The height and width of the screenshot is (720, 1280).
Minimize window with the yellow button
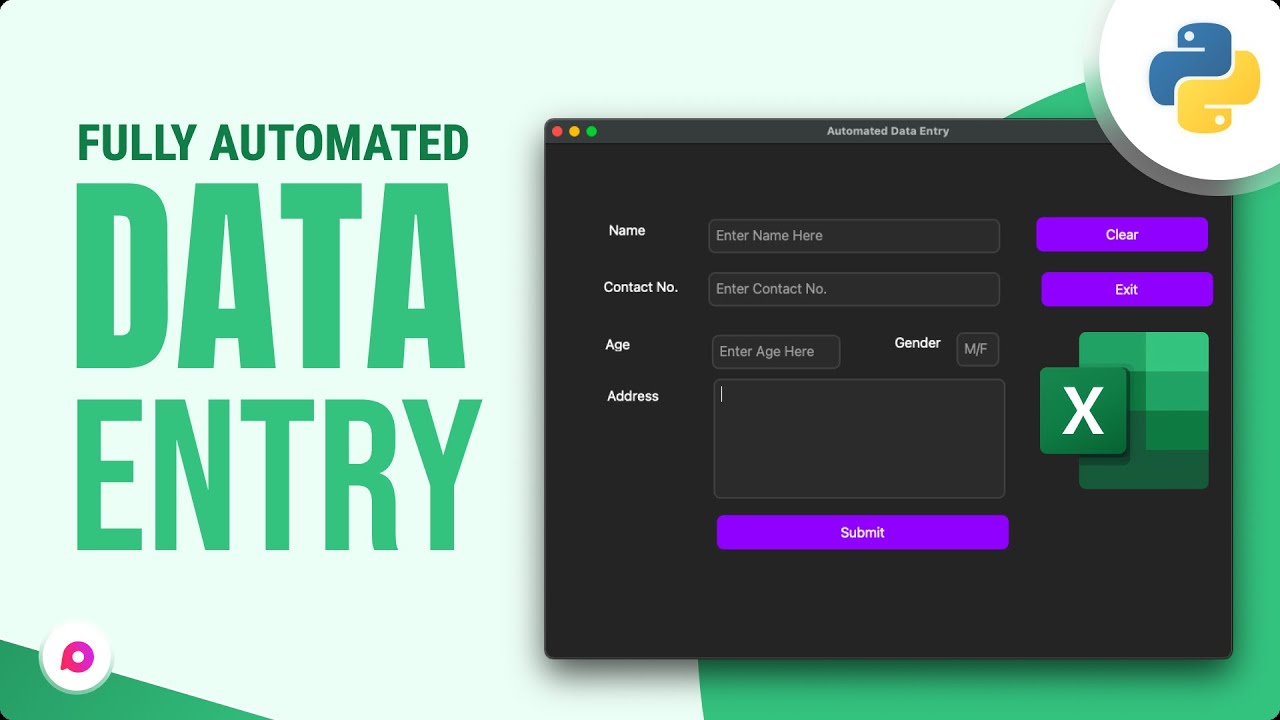click(x=574, y=131)
